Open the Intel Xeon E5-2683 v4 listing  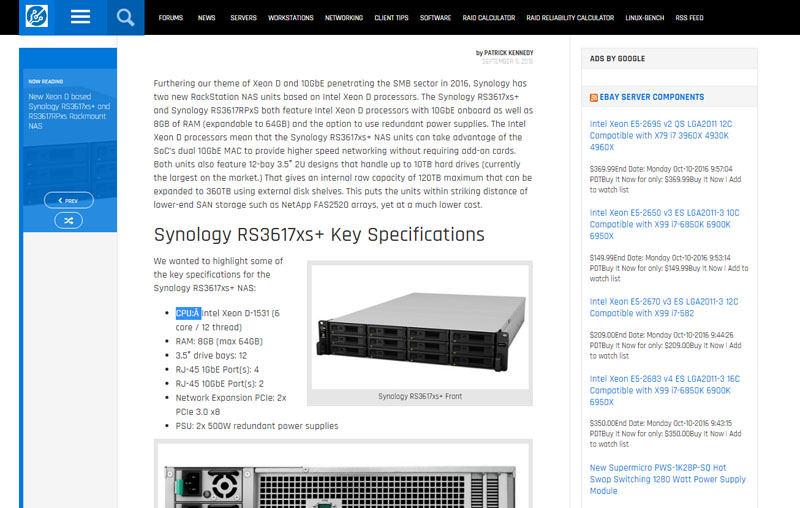tap(665, 390)
